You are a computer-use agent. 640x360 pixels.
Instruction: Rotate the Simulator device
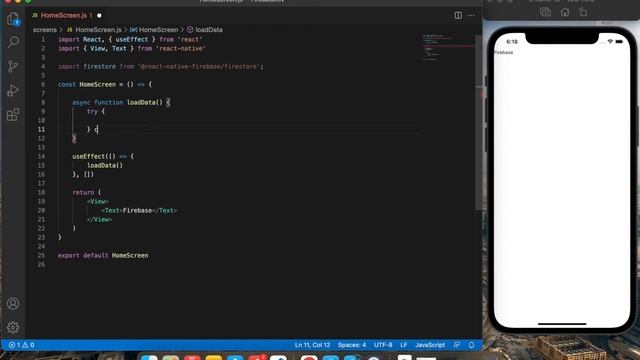coord(583,12)
